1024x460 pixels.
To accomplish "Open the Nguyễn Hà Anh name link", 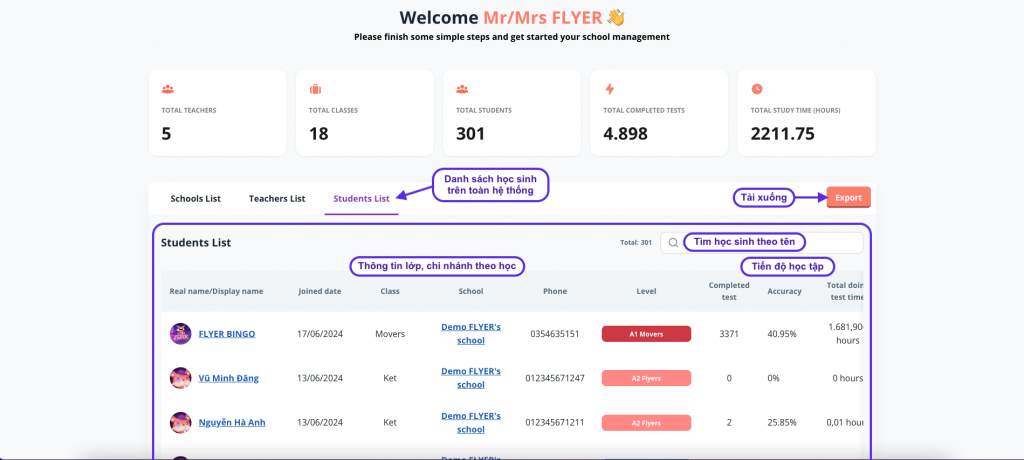I will [x=232, y=423].
